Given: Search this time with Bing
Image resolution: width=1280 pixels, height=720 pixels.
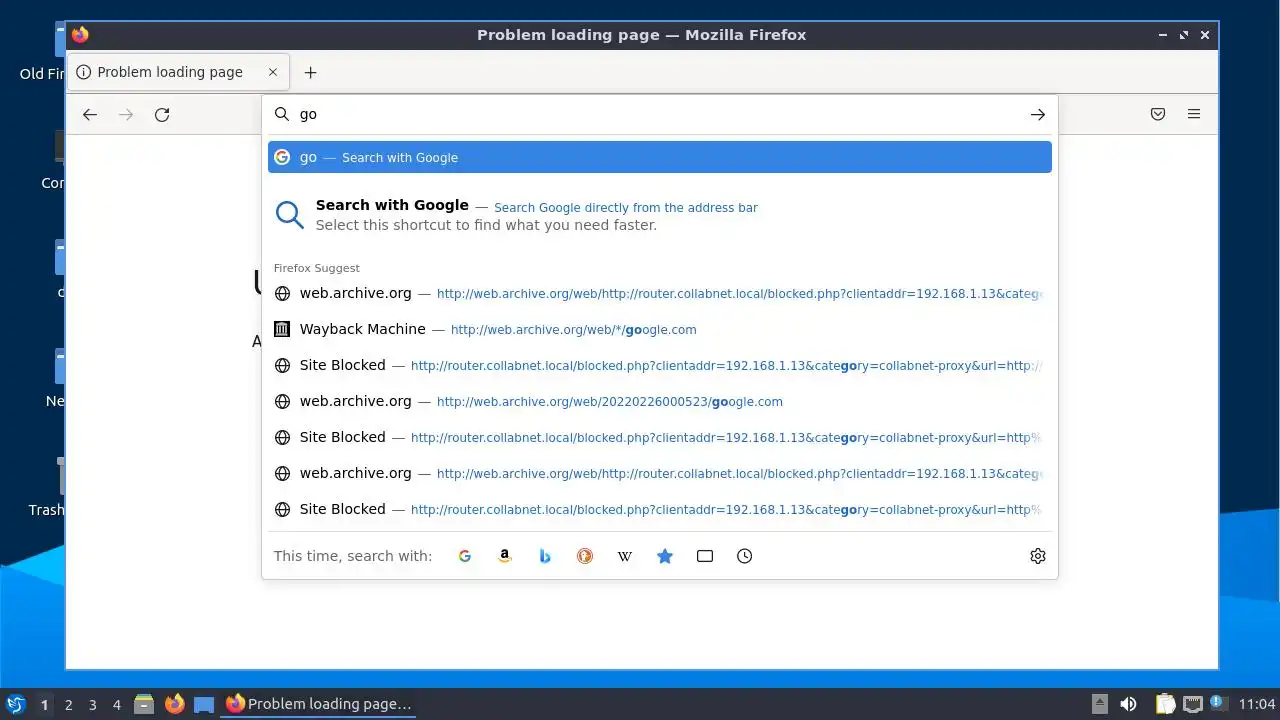Looking at the screenshot, I should click(545, 556).
